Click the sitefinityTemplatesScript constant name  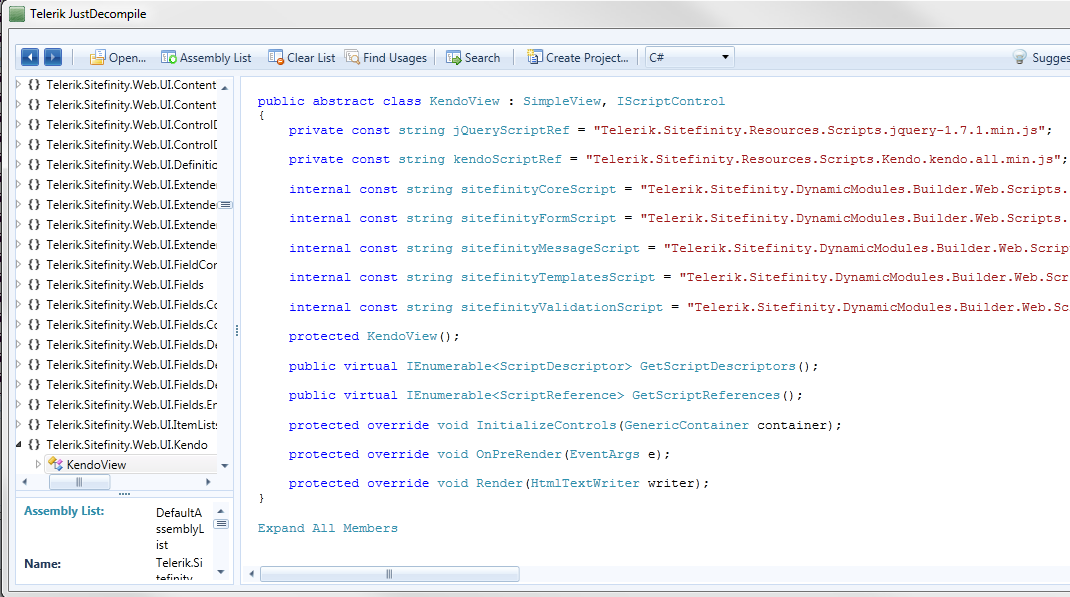[x=558, y=277]
